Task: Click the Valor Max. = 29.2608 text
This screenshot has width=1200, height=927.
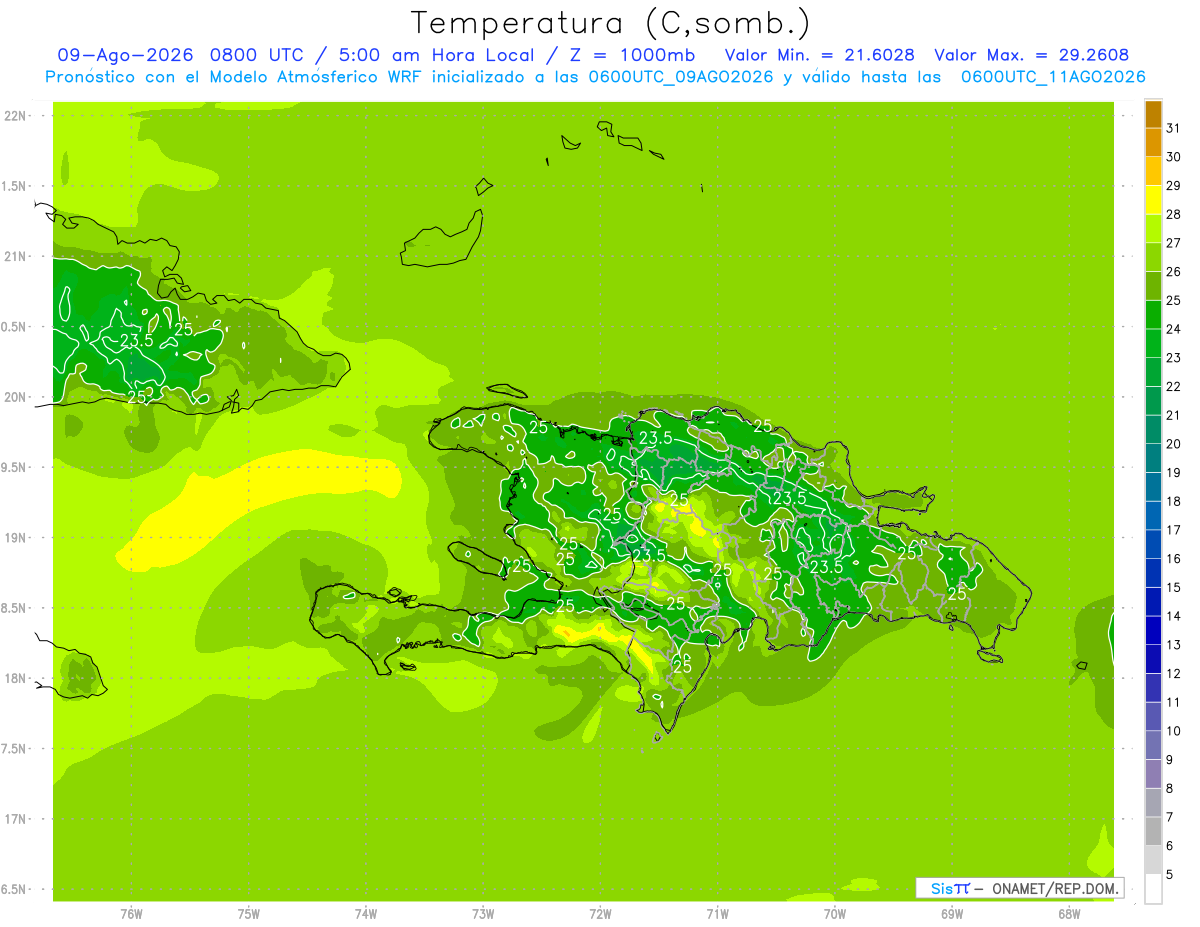Action: click(1032, 55)
